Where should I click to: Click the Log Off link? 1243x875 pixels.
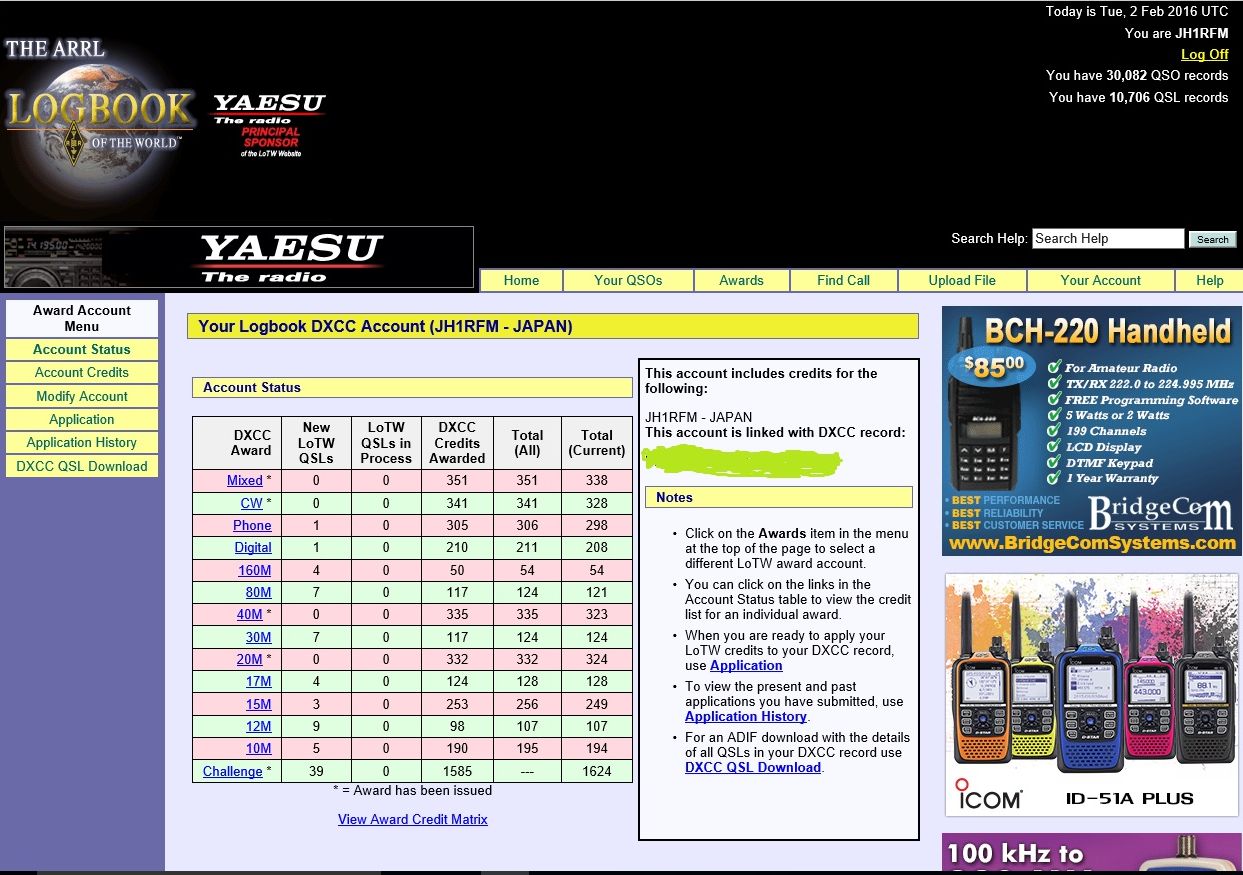coord(1204,55)
